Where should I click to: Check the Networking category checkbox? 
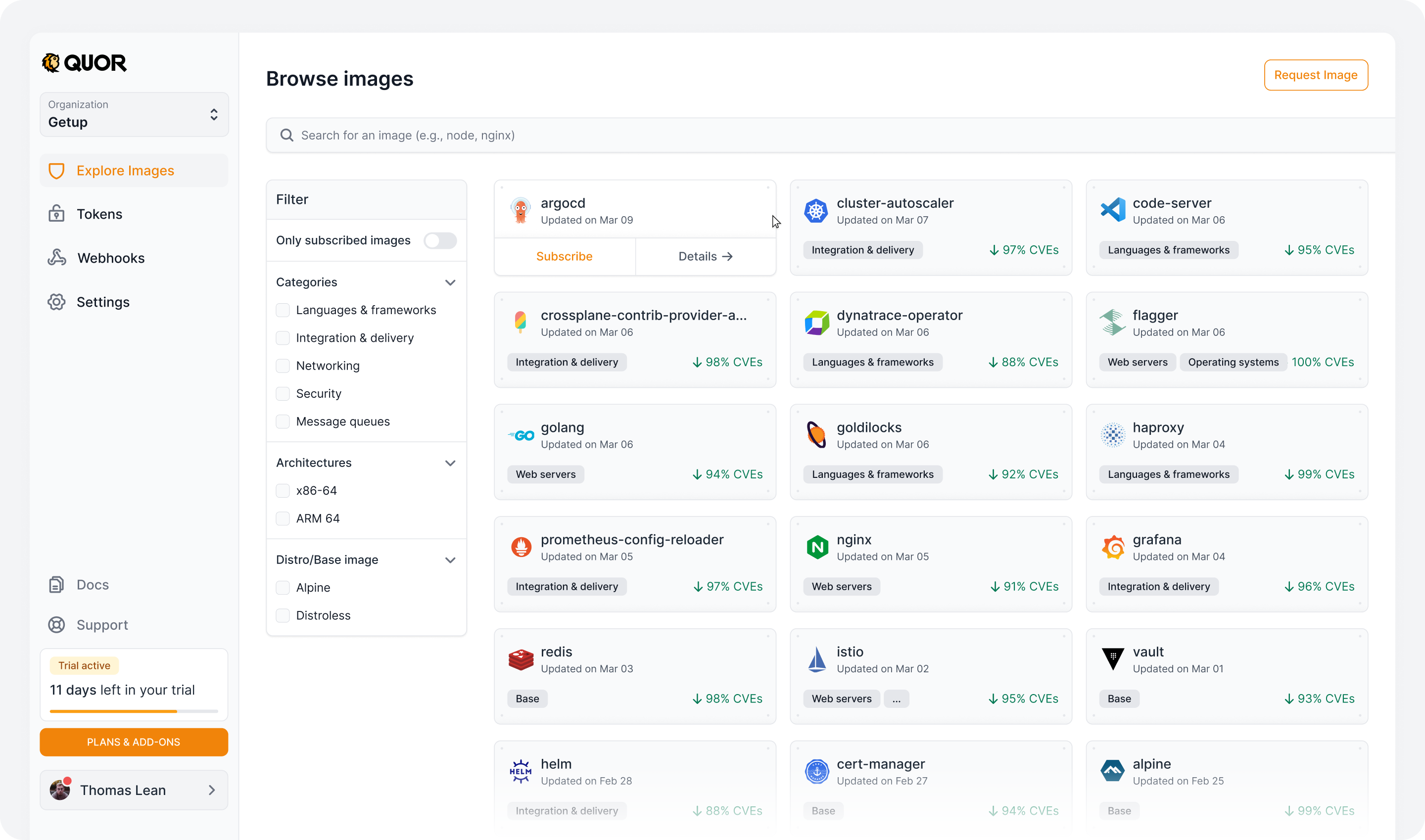click(x=283, y=366)
